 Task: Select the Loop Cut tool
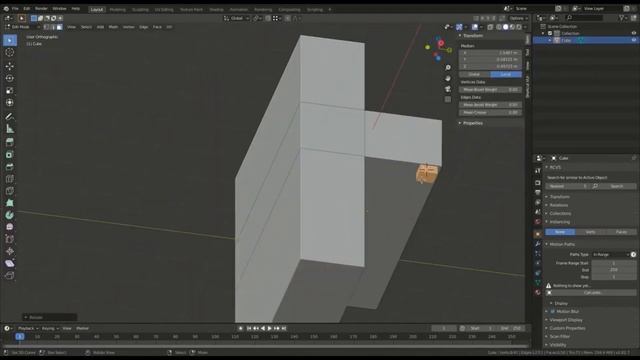(10, 179)
